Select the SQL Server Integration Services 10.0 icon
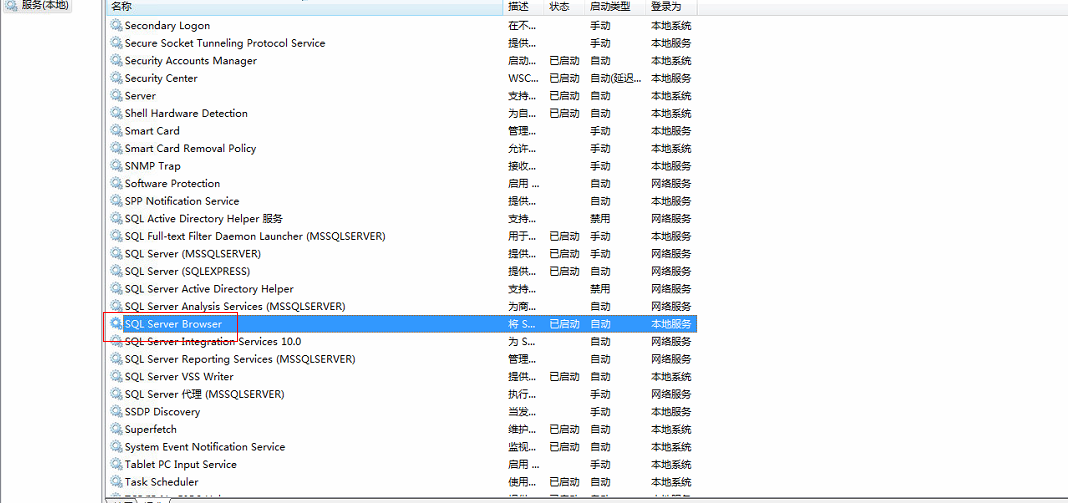1068x503 pixels. coord(116,341)
